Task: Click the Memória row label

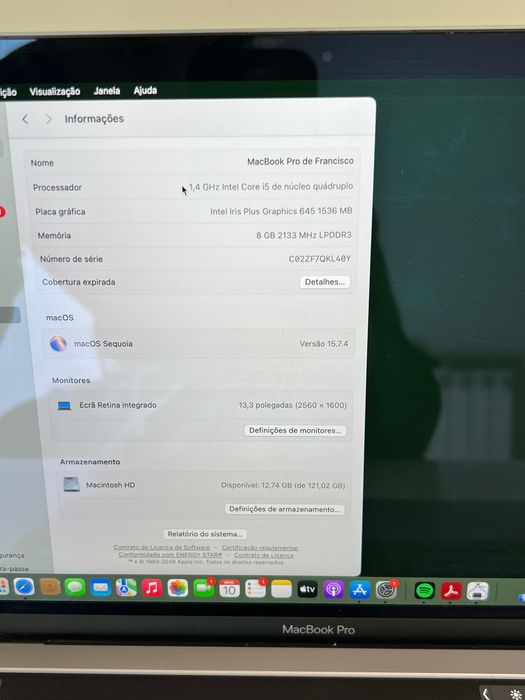Action: tap(54, 235)
